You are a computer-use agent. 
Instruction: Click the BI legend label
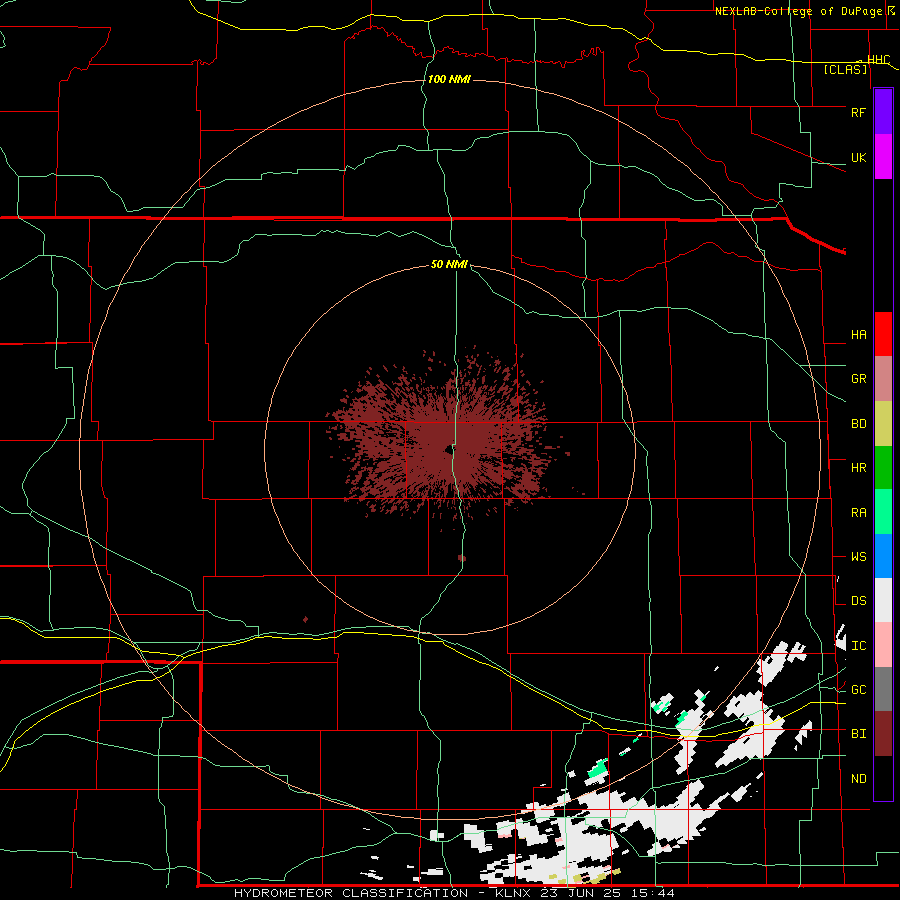(x=858, y=734)
